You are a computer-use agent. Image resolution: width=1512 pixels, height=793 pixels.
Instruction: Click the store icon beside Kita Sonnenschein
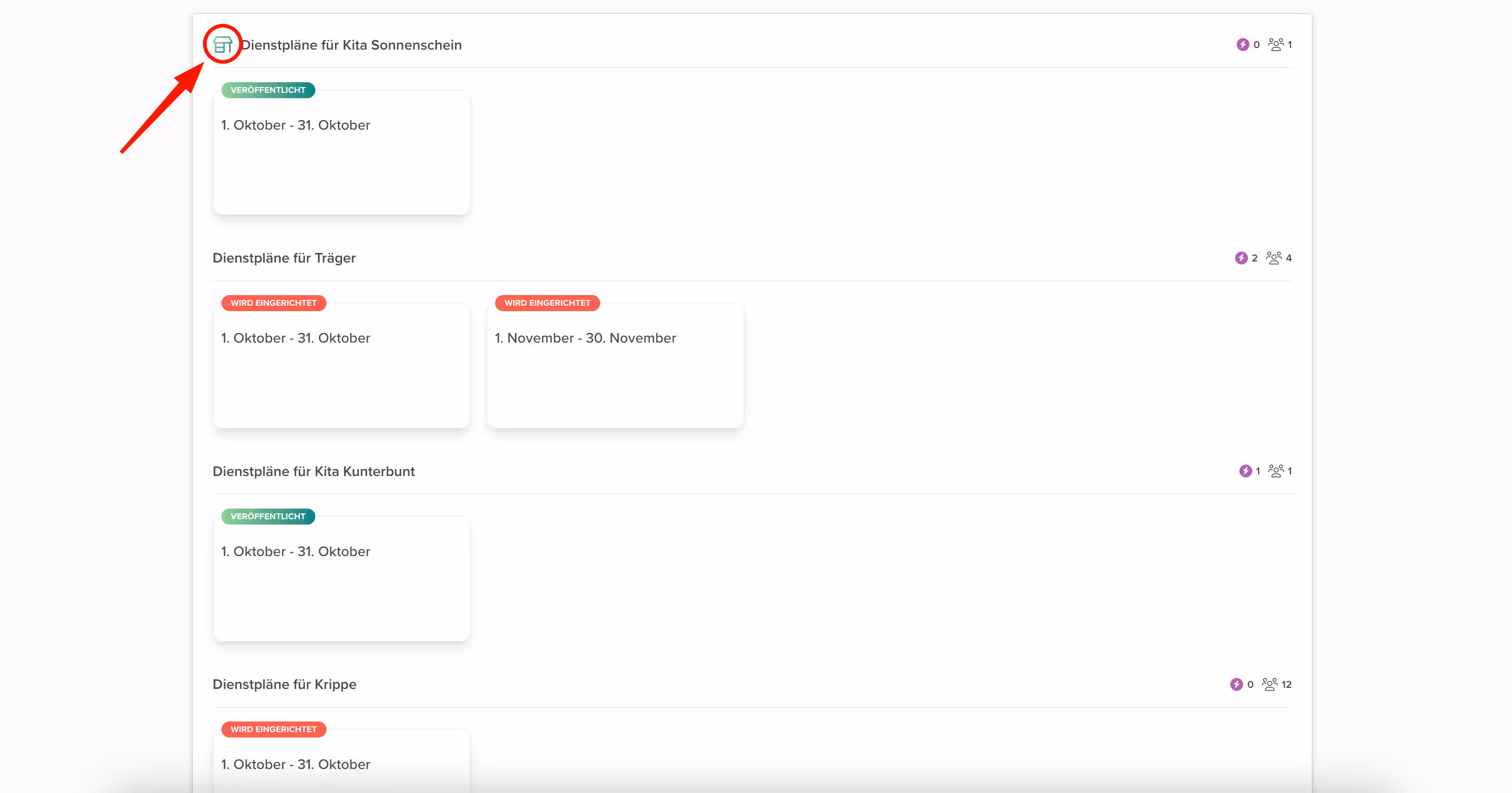pos(222,45)
